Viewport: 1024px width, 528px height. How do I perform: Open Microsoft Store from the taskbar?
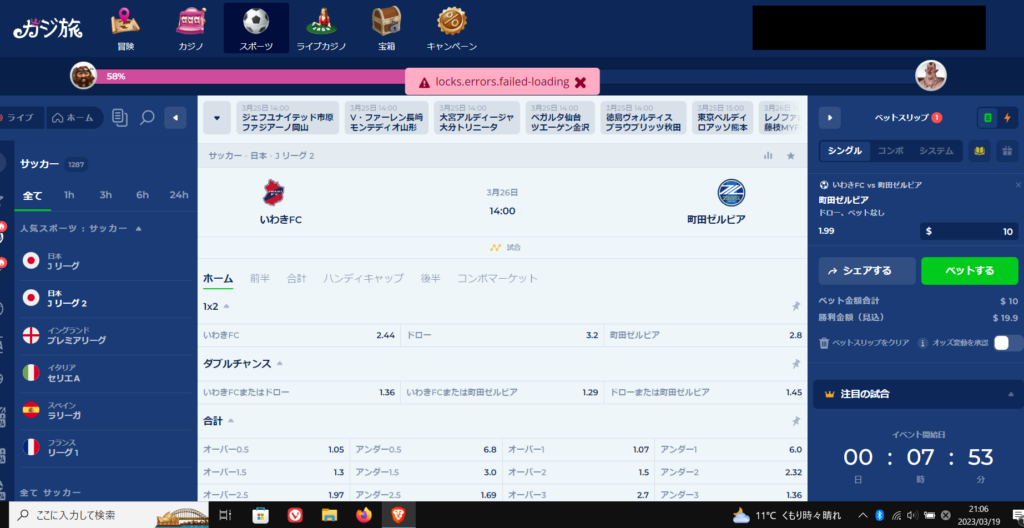click(x=261, y=515)
